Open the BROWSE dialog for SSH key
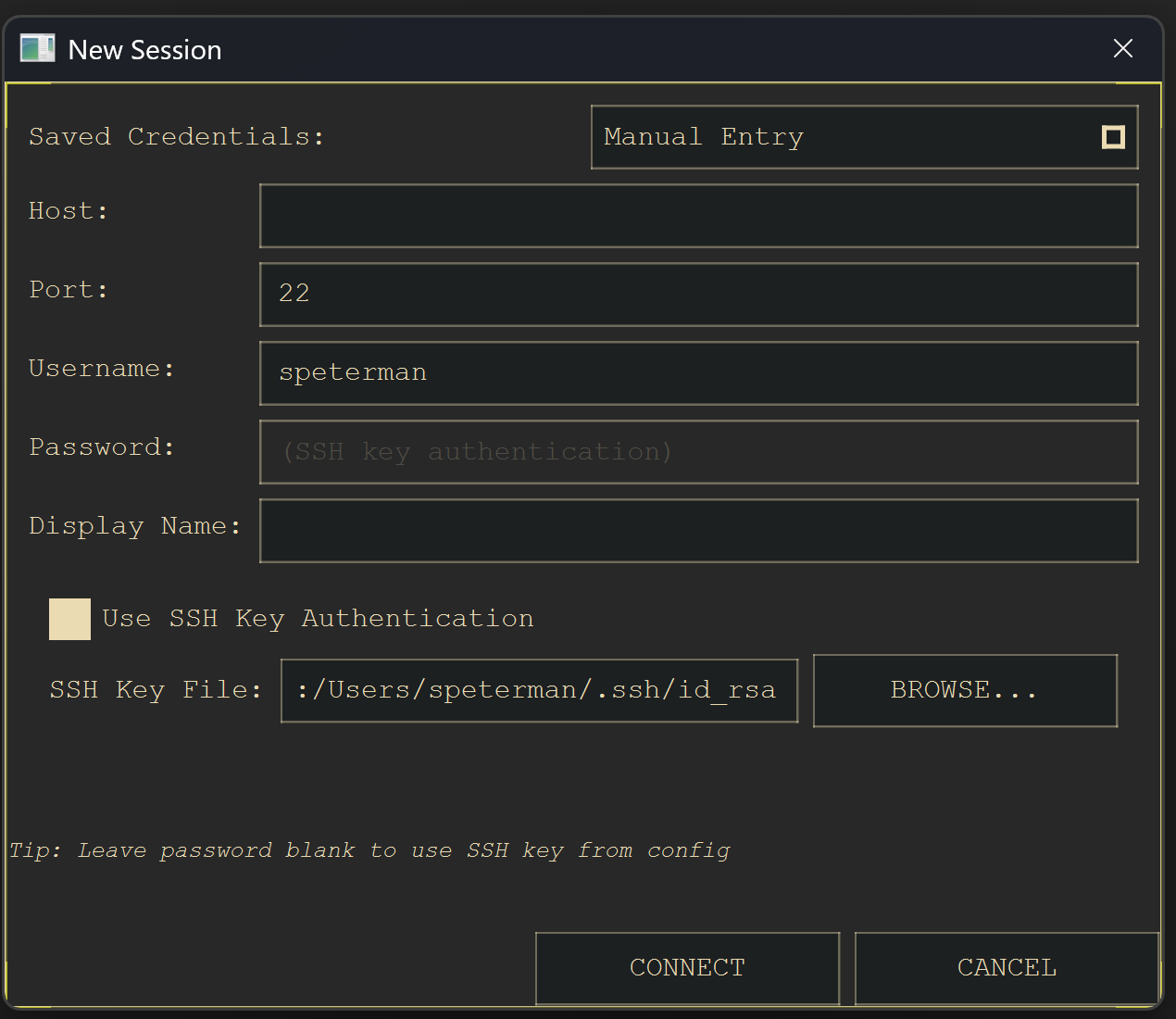 coord(964,690)
